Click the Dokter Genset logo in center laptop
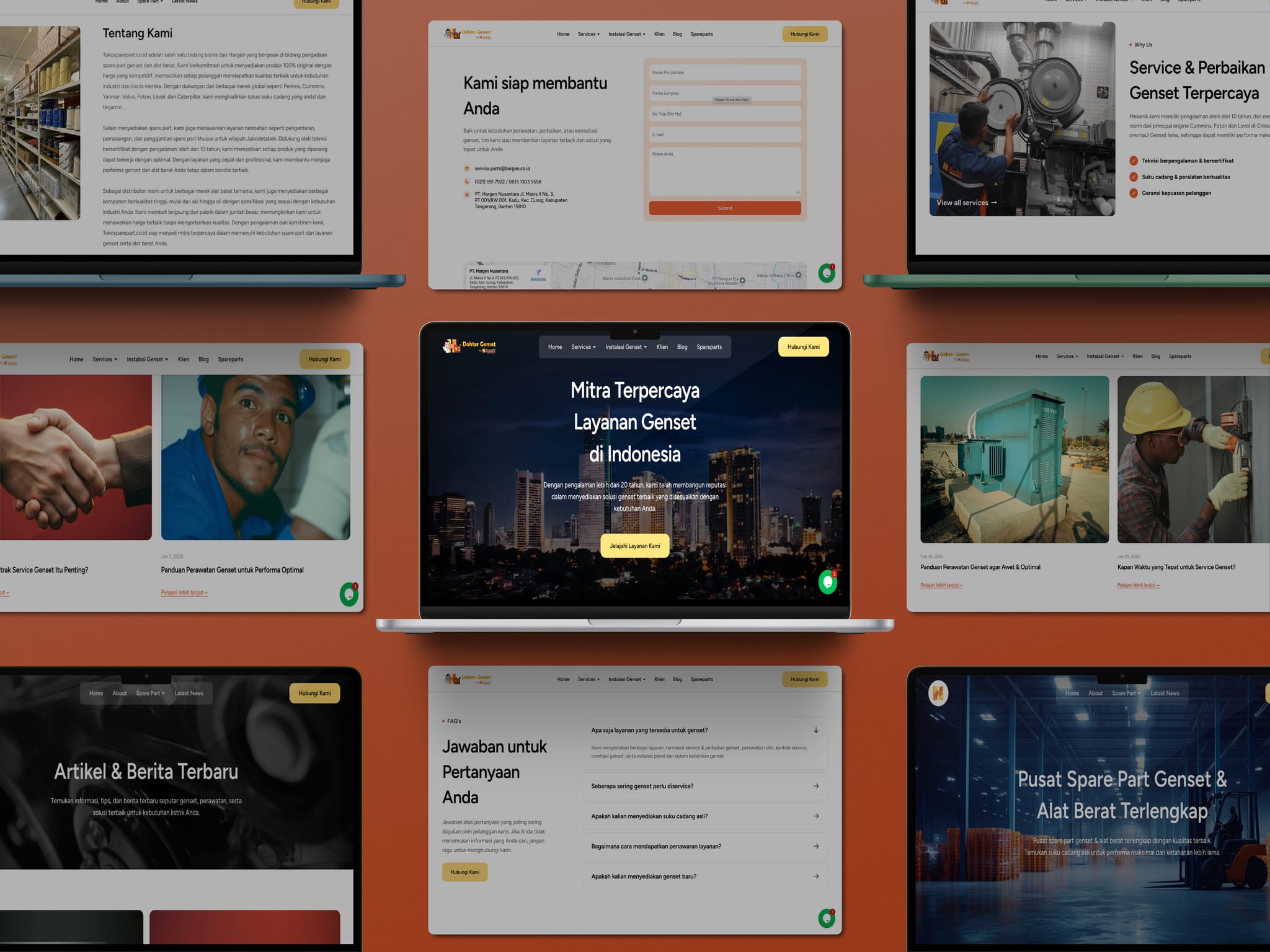 click(469, 346)
